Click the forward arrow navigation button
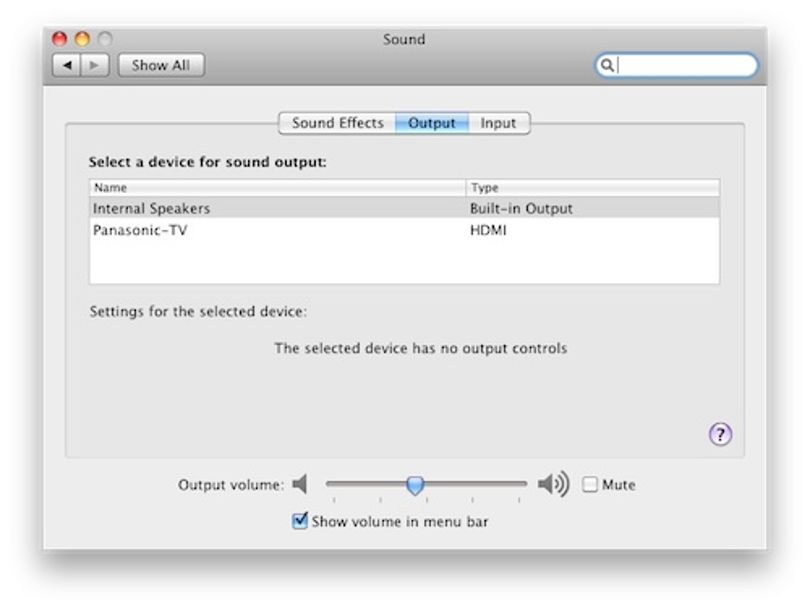The image size is (810, 609). (x=95, y=66)
